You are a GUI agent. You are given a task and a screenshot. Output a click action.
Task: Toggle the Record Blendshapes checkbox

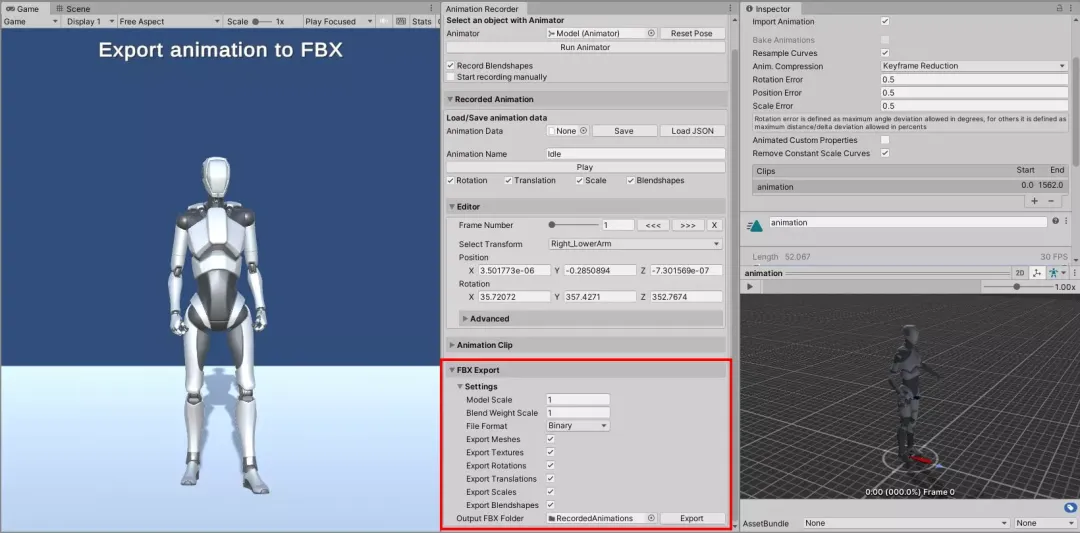pyautogui.click(x=450, y=65)
